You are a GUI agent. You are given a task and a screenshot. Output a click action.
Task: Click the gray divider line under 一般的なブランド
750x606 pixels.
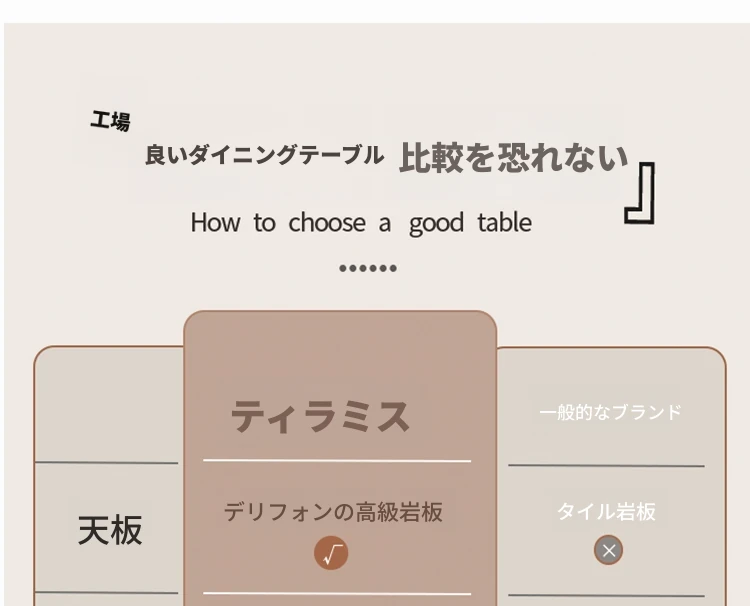coord(606,465)
